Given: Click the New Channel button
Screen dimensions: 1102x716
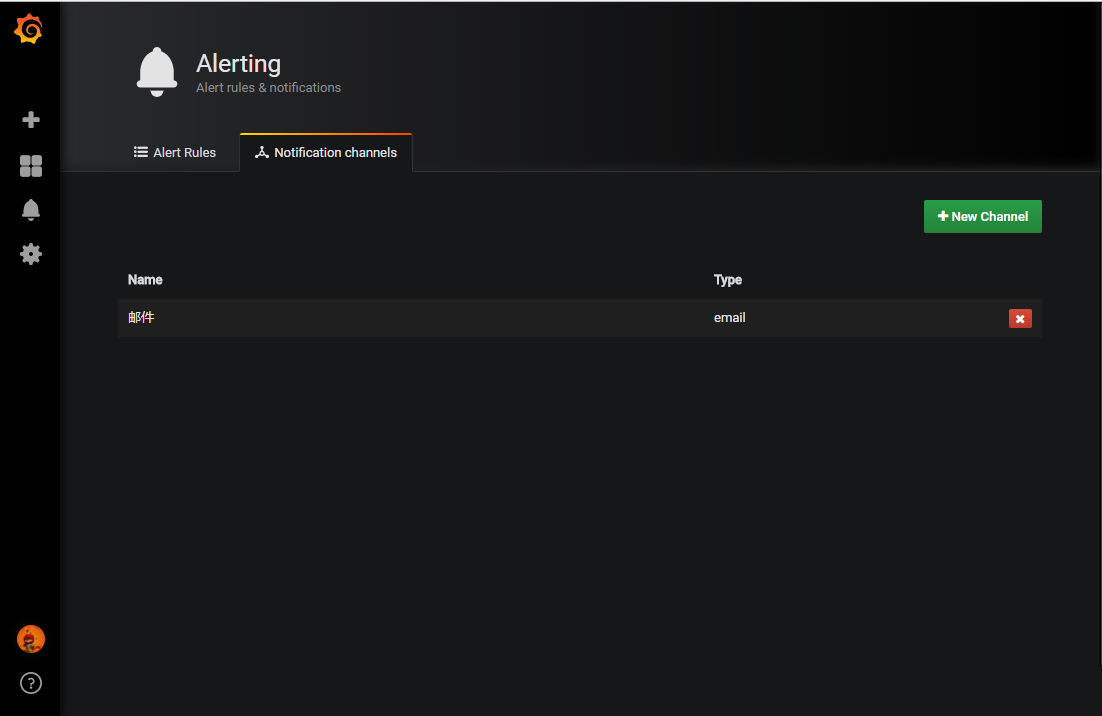Looking at the screenshot, I should tap(982, 216).
